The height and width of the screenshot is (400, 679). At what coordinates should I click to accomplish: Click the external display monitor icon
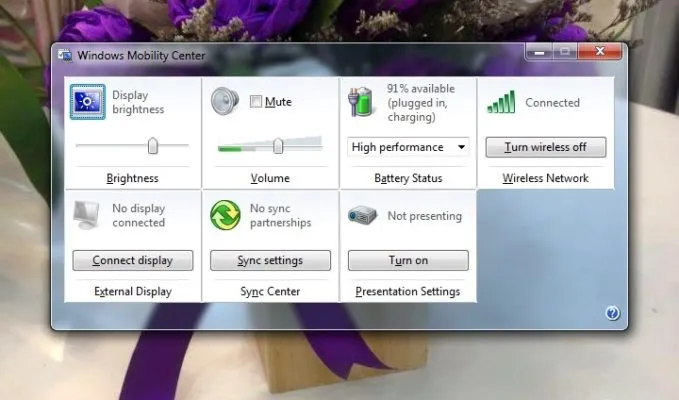tap(86, 215)
